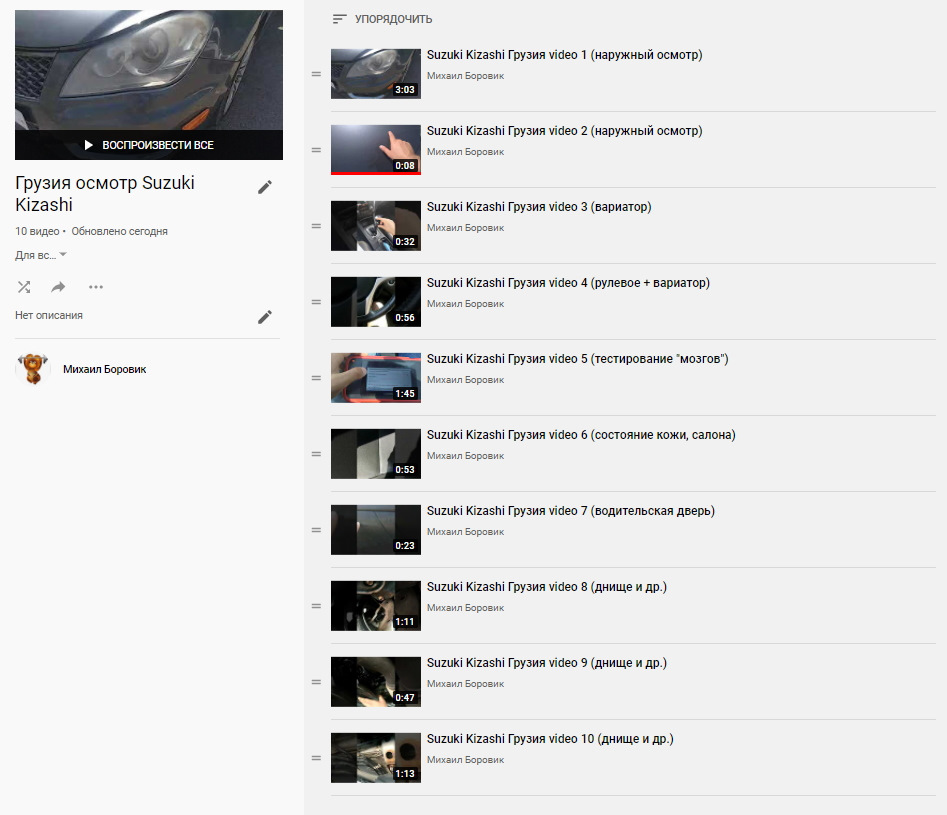Click the 0:32 thumbnail of video 3
Image resolution: width=947 pixels, height=815 pixels.
376,226
